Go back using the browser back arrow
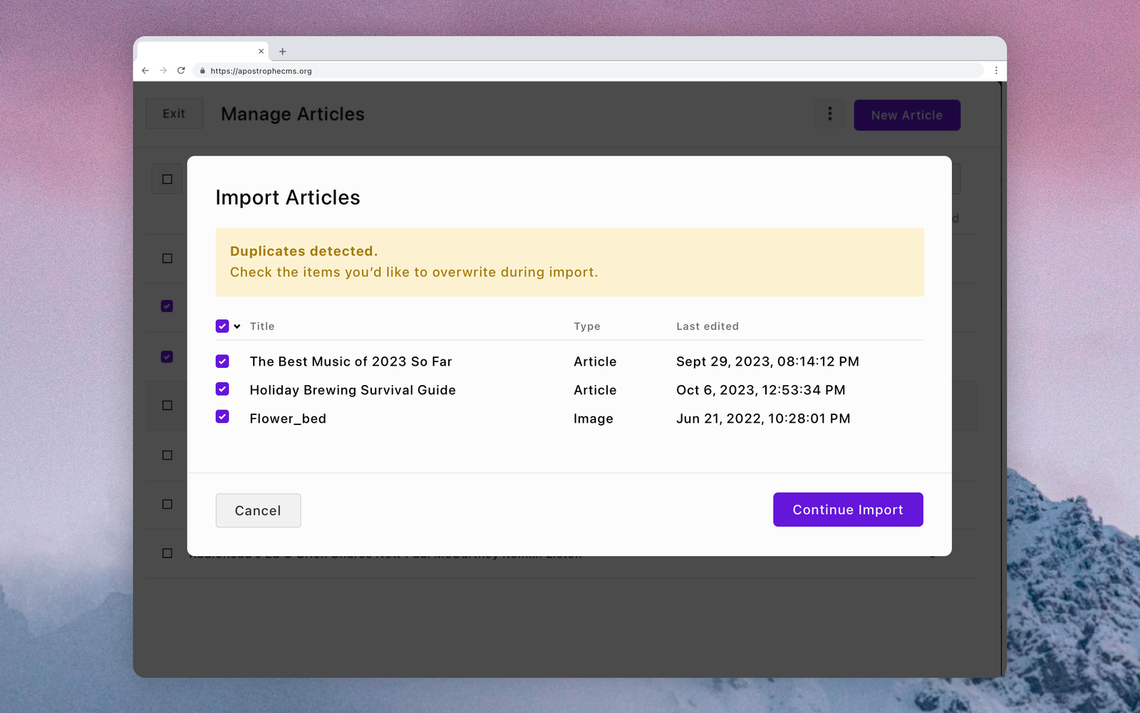1140x713 pixels. pyautogui.click(x=145, y=71)
